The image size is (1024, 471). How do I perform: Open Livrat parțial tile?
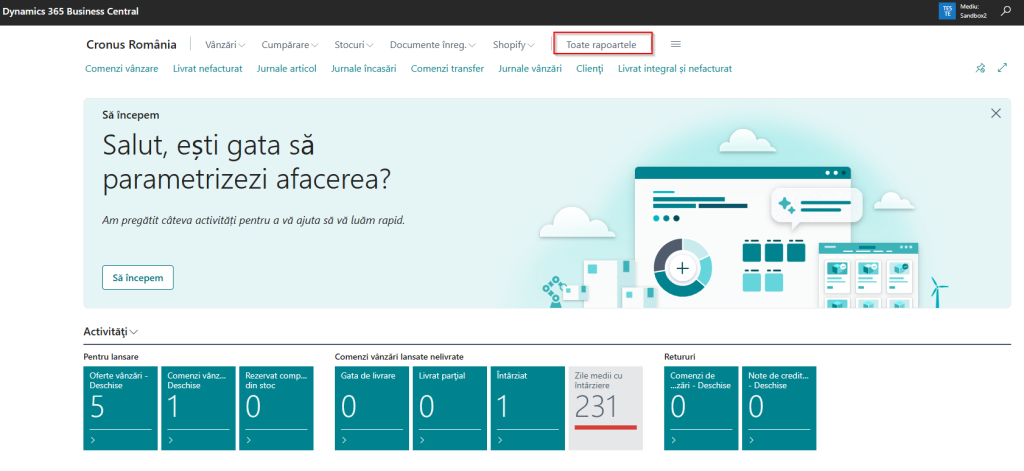(x=450, y=408)
